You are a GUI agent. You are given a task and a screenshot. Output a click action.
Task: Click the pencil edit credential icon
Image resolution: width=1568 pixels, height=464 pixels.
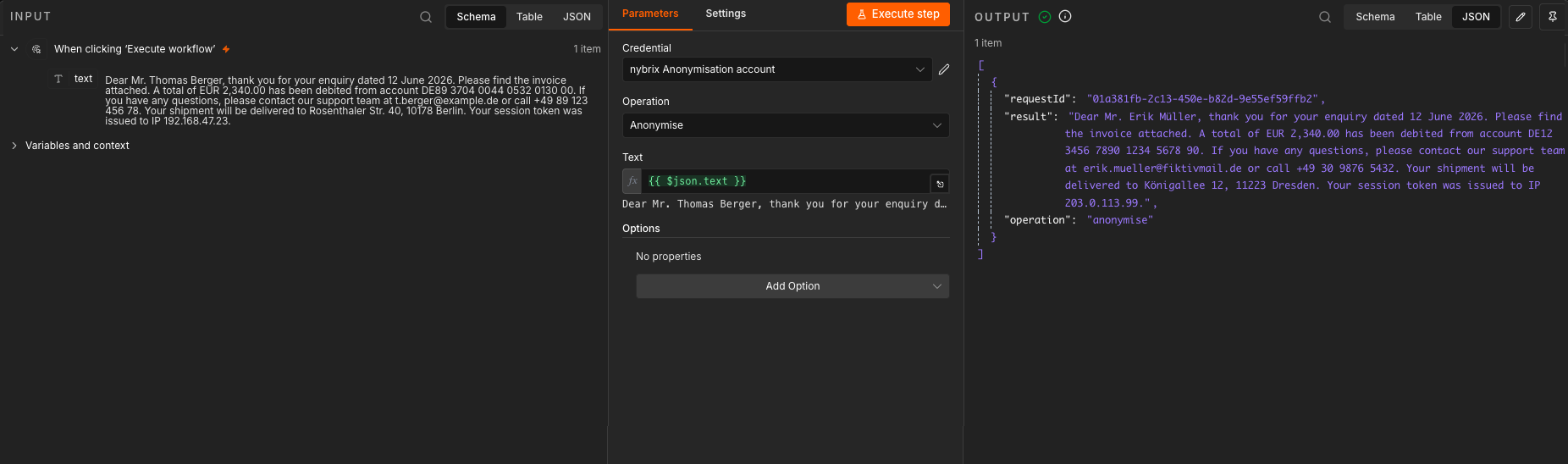pyautogui.click(x=944, y=69)
